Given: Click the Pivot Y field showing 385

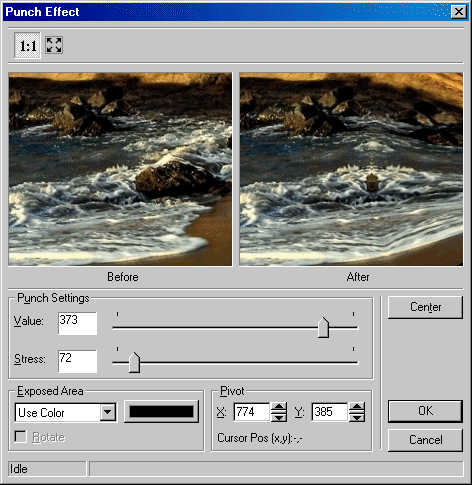Looking at the screenshot, I should click(x=330, y=412).
